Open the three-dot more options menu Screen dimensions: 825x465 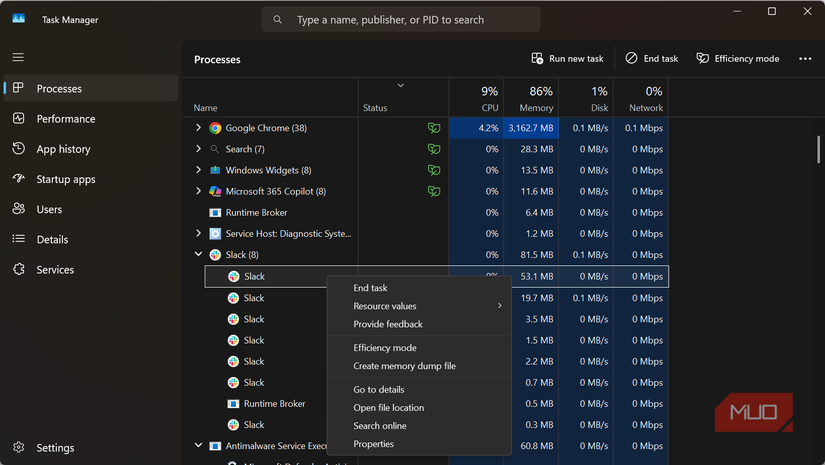[x=805, y=58]
